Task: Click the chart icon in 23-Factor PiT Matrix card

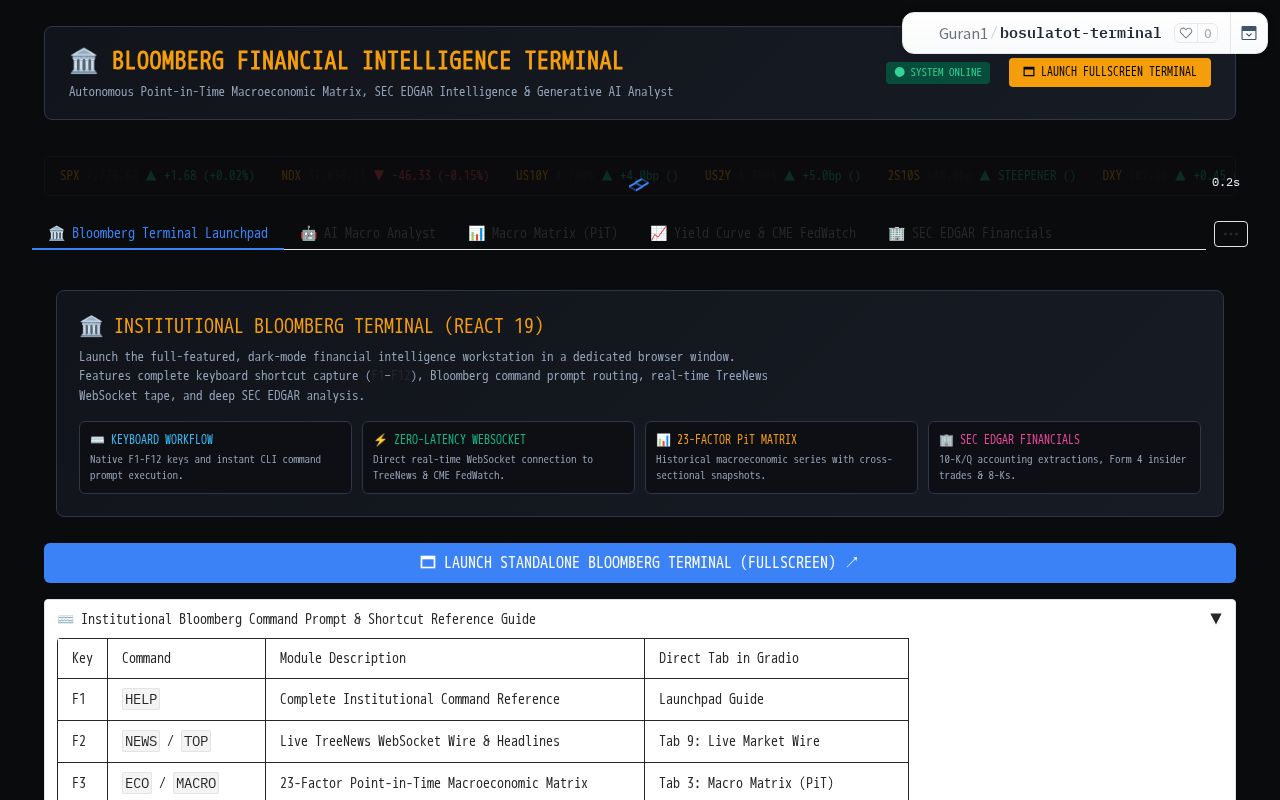Action: [x=663, y=440]
